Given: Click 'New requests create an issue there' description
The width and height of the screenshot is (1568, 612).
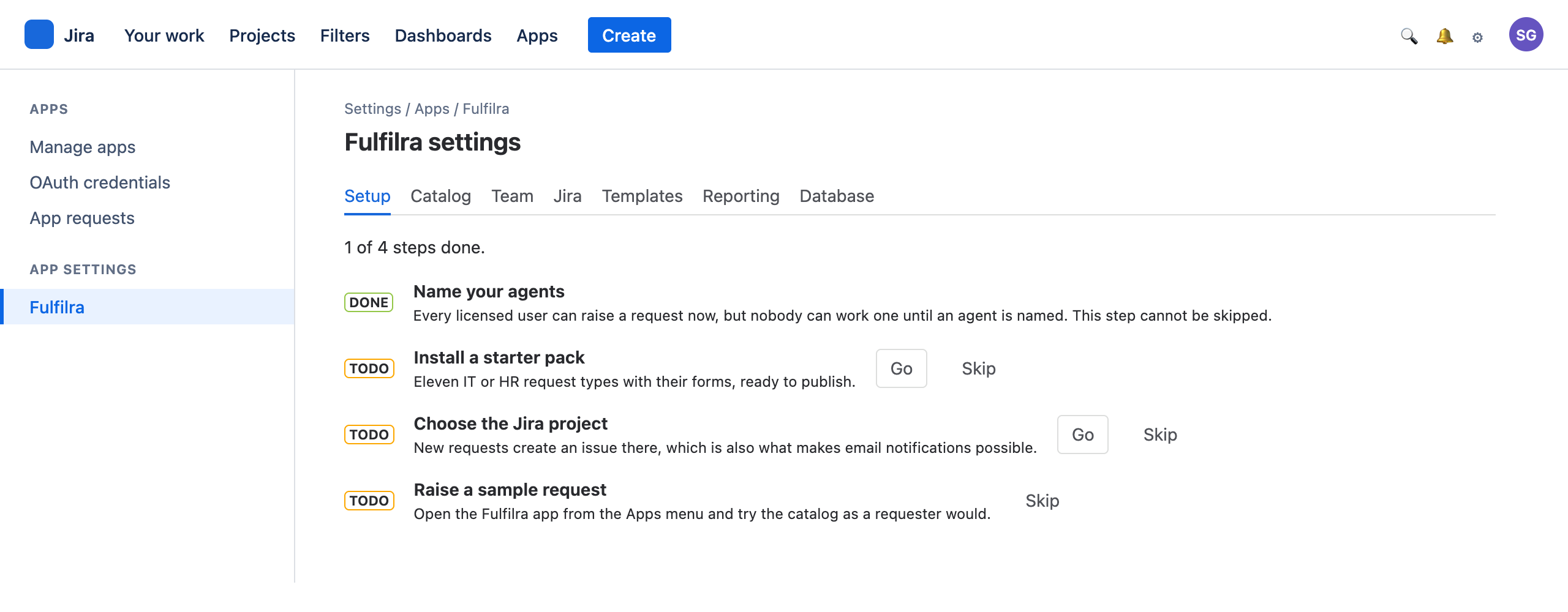Looking at the screenshot, I should click(x=725, y=448).
